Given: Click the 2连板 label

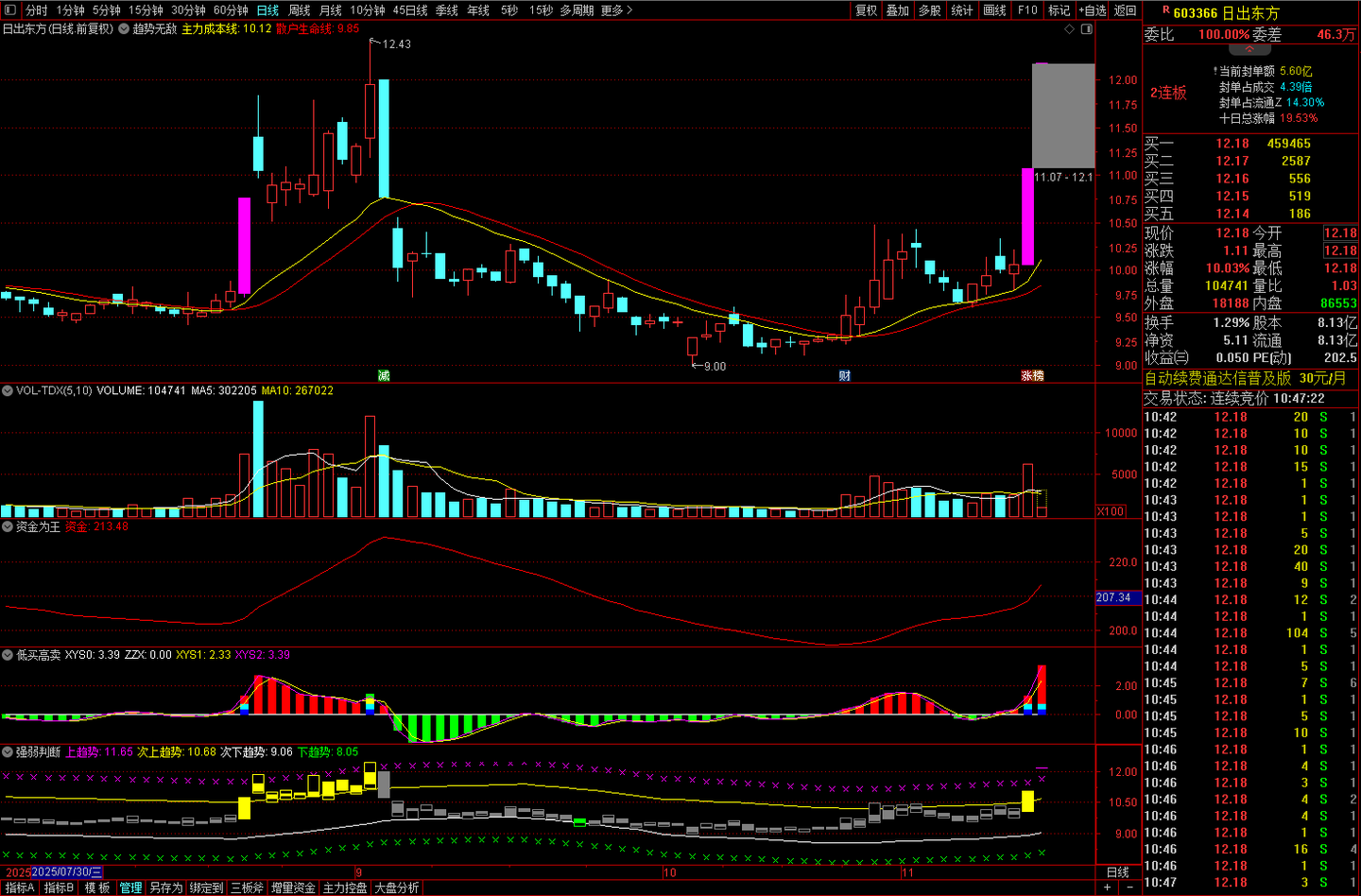Looking at the screenshot, I should click(1168, 93).
